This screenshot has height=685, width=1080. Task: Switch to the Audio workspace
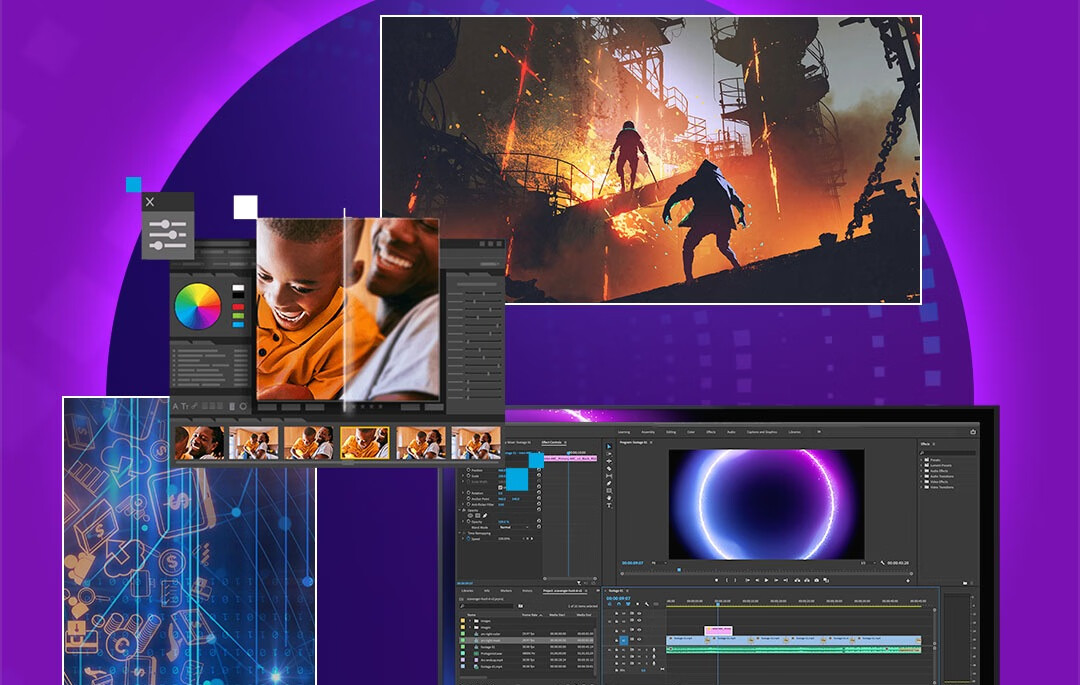coord(731,432)
